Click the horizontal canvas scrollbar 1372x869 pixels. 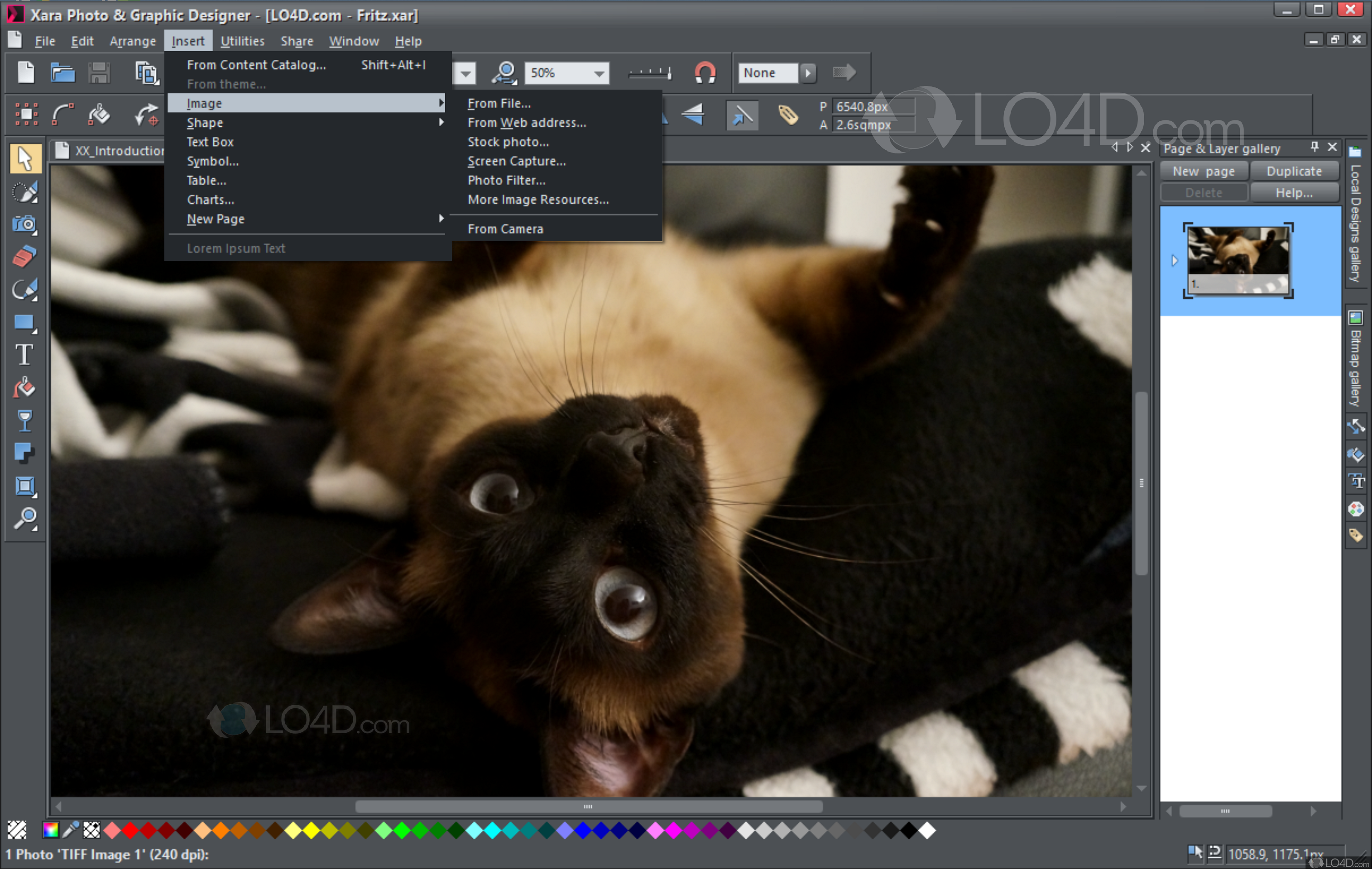(x=589, y=807)
